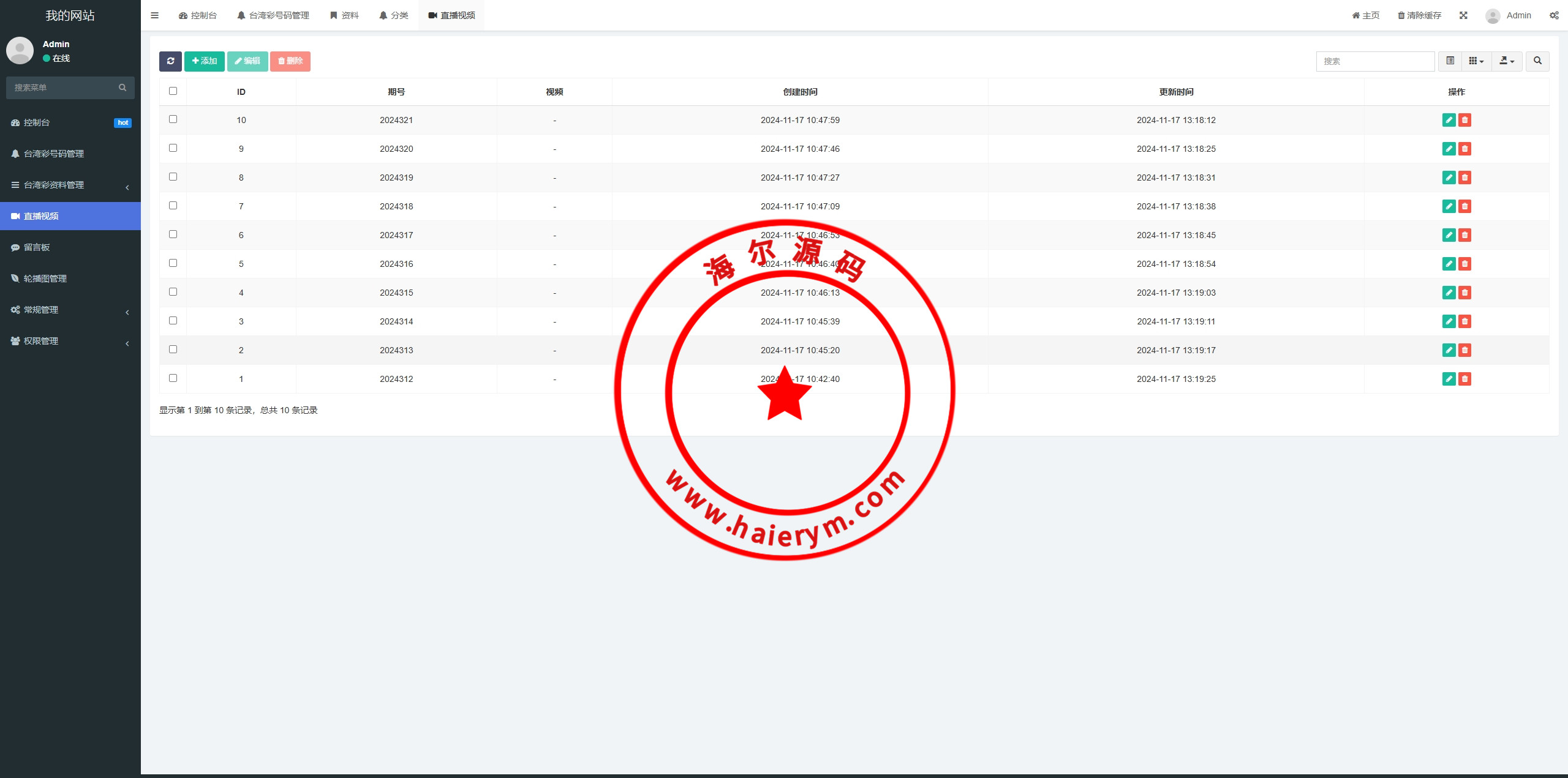1568x778 pixels.
Task: Edit row with 期号 2024319
Action: [x=1449, y=178]
